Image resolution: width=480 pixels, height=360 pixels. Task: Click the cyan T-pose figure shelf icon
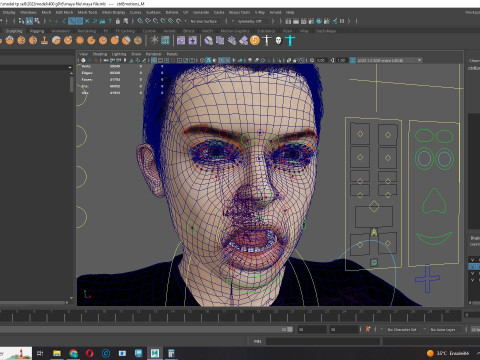coord(290,41)
